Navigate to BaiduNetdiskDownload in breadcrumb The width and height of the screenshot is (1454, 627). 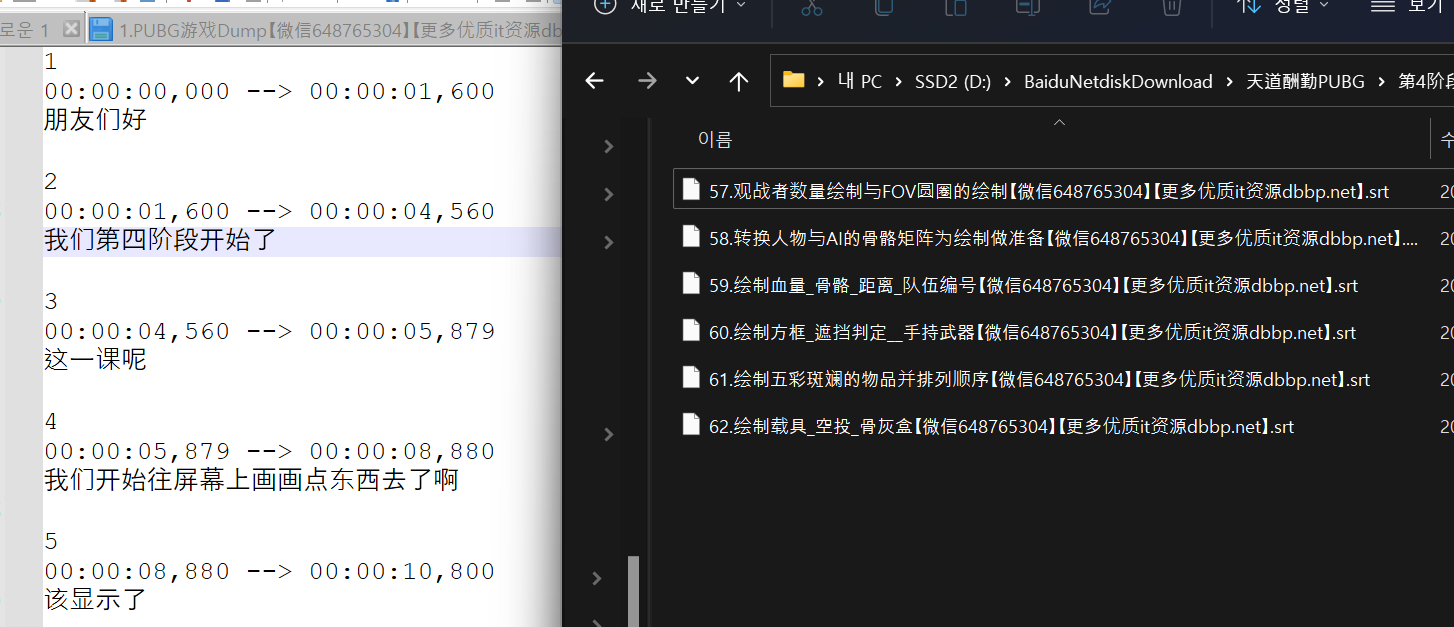pyautogui.click(x=1117, y=82)
